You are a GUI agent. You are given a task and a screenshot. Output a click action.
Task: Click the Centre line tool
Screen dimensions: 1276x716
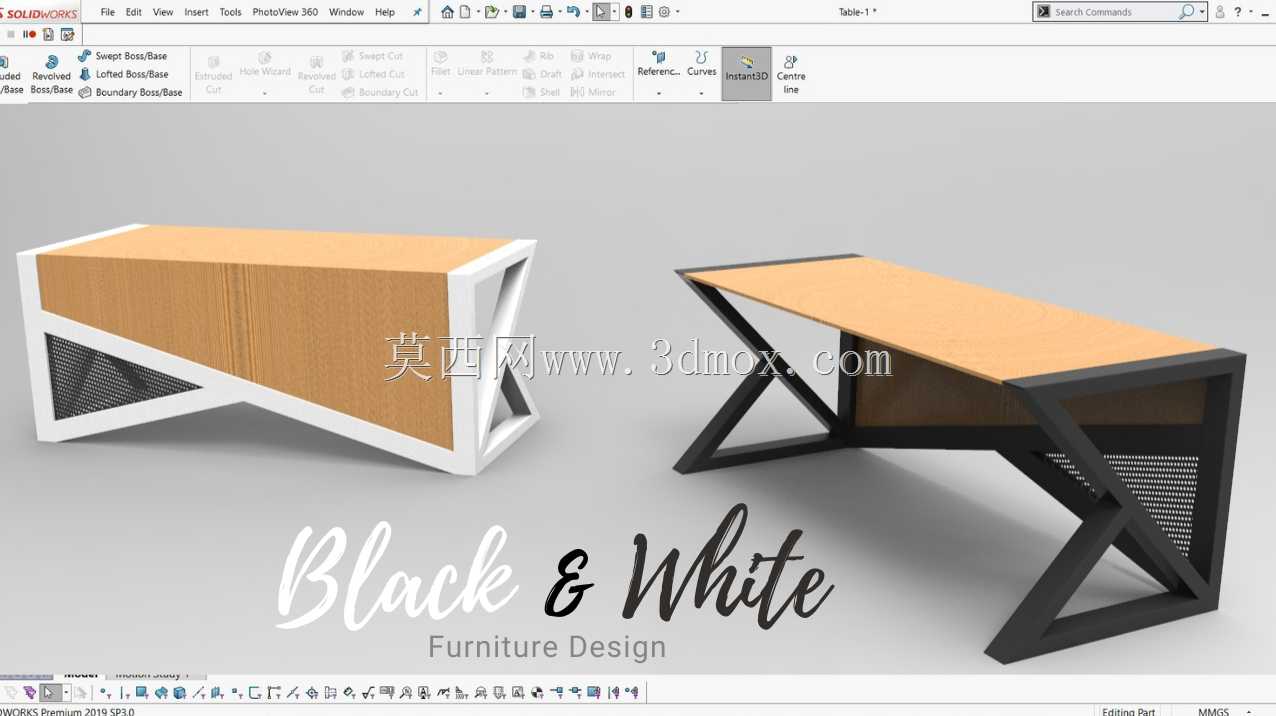click(x=791, y=74)
